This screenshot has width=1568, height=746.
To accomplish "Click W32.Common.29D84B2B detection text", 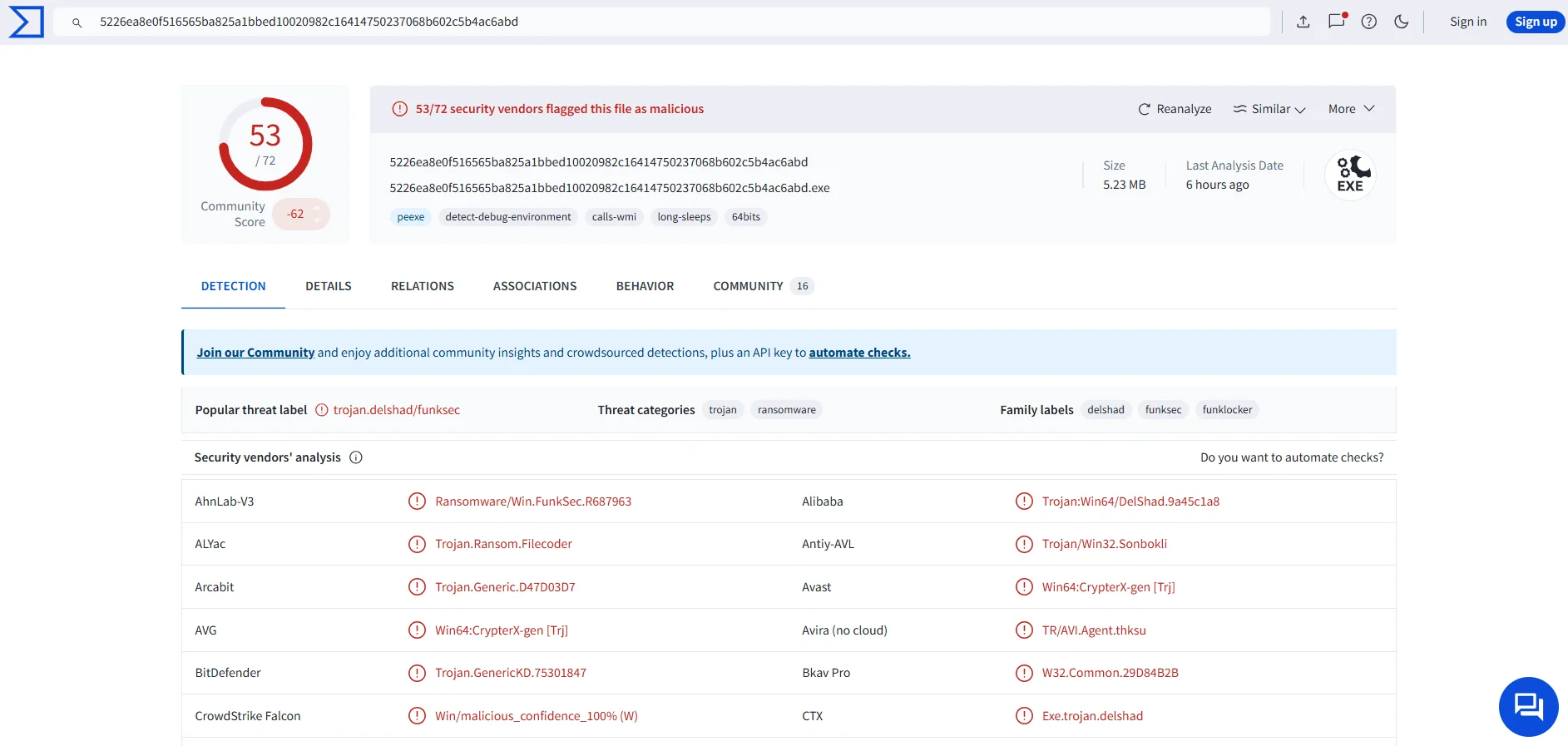I will click(x=1110, y=673).
